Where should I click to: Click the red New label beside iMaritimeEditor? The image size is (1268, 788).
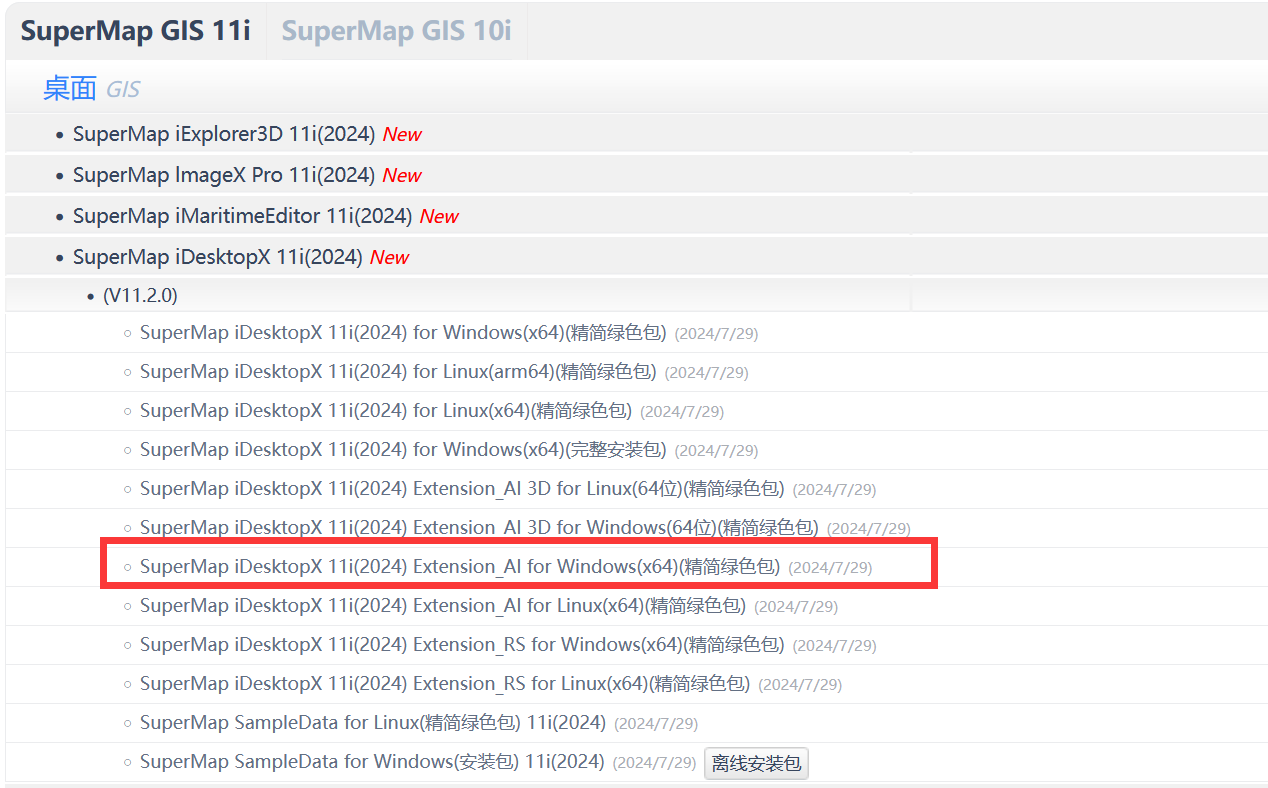pos(439,216)
